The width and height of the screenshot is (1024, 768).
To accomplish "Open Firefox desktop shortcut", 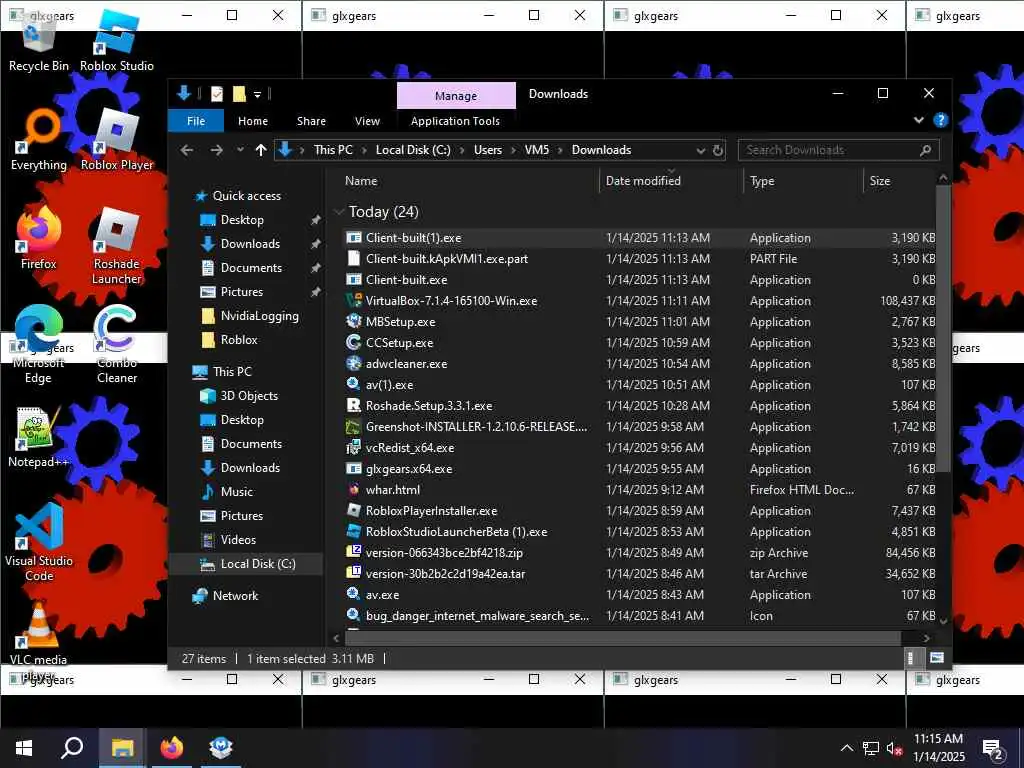I will click(39, 239).
